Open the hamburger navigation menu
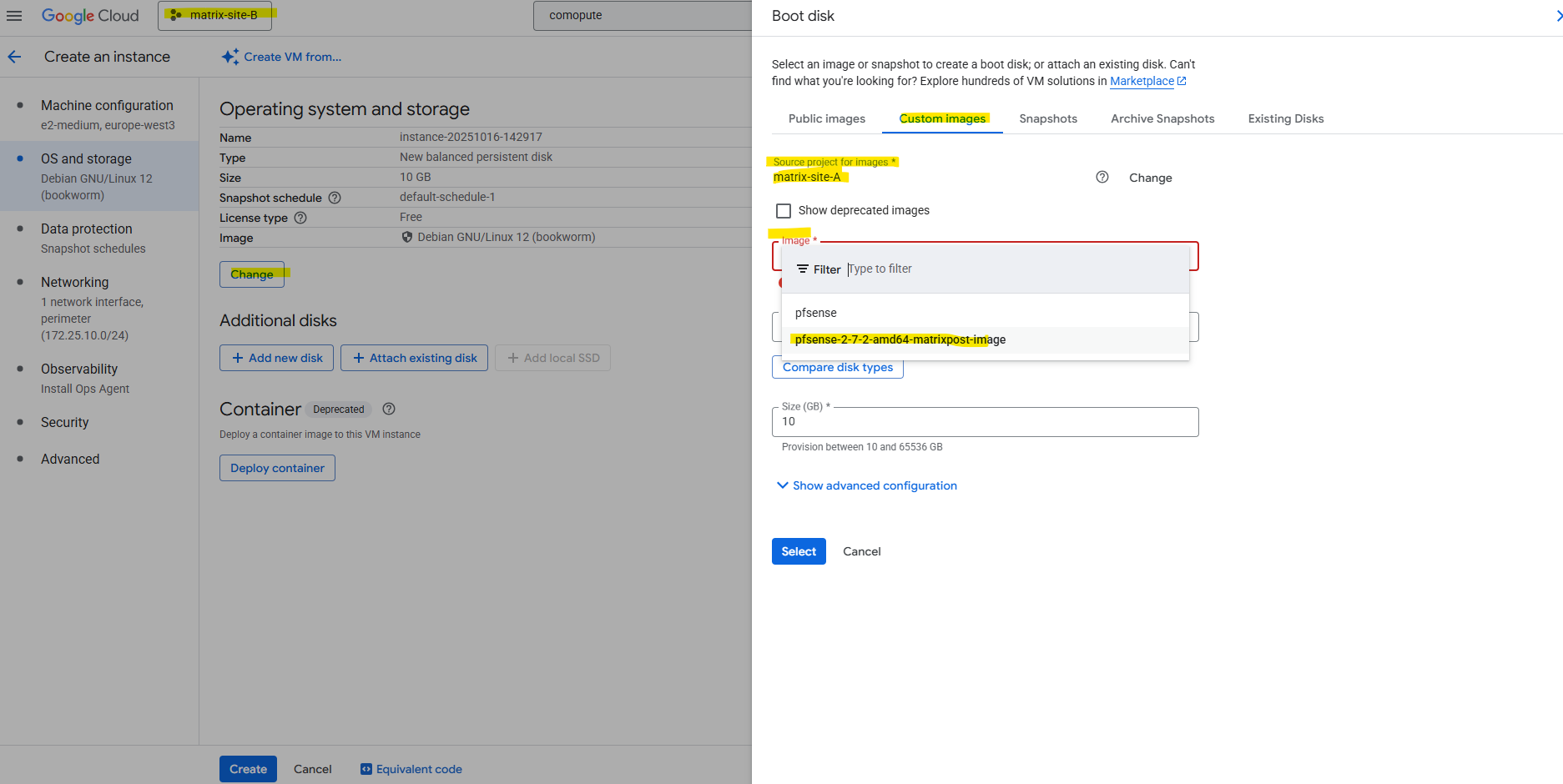 [14, 16]
